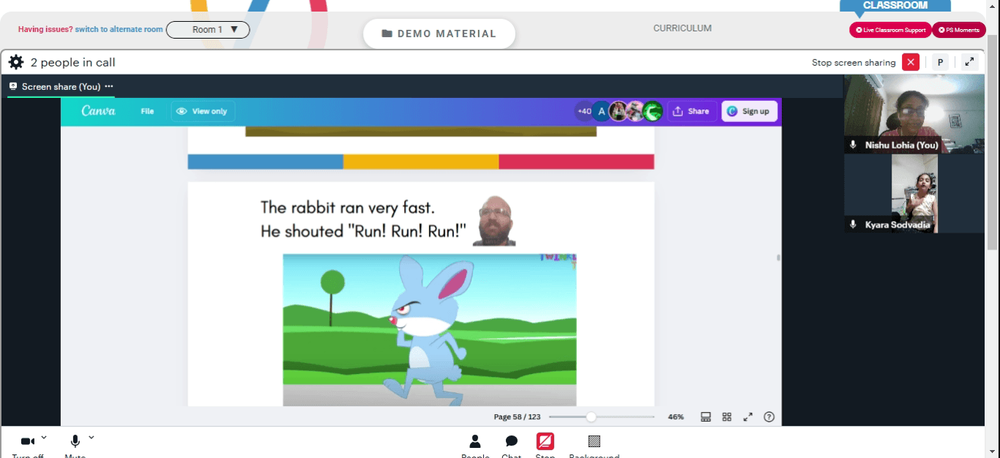Open the Canva notes panel icon
This screenshot has height=458, width=1000.
(x=705, y=417)
